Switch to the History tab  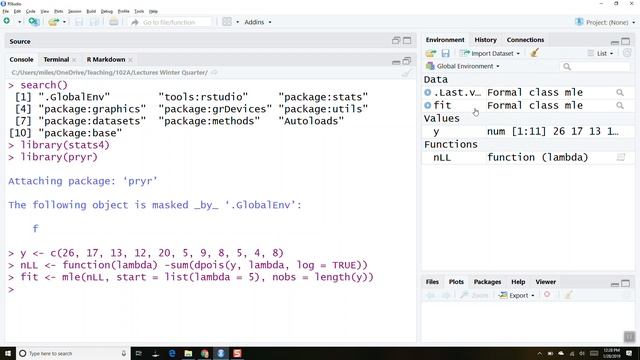[x=485, y=40]
